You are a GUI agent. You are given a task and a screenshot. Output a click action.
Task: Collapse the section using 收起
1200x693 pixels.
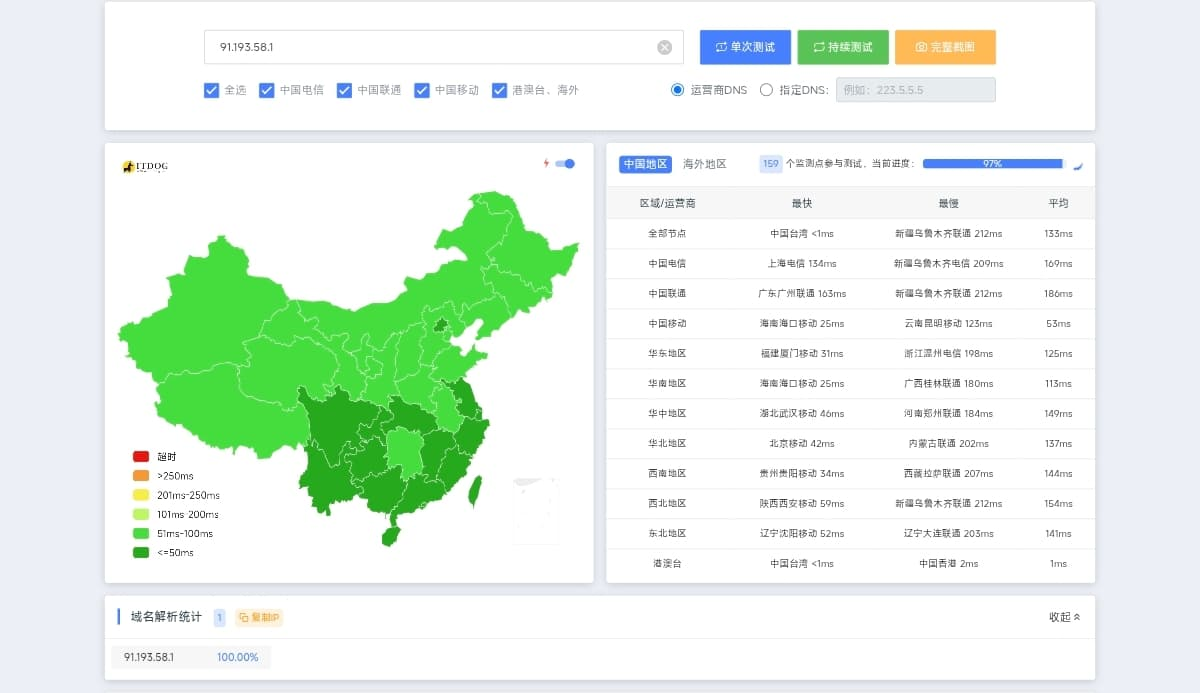[1064, 617]
